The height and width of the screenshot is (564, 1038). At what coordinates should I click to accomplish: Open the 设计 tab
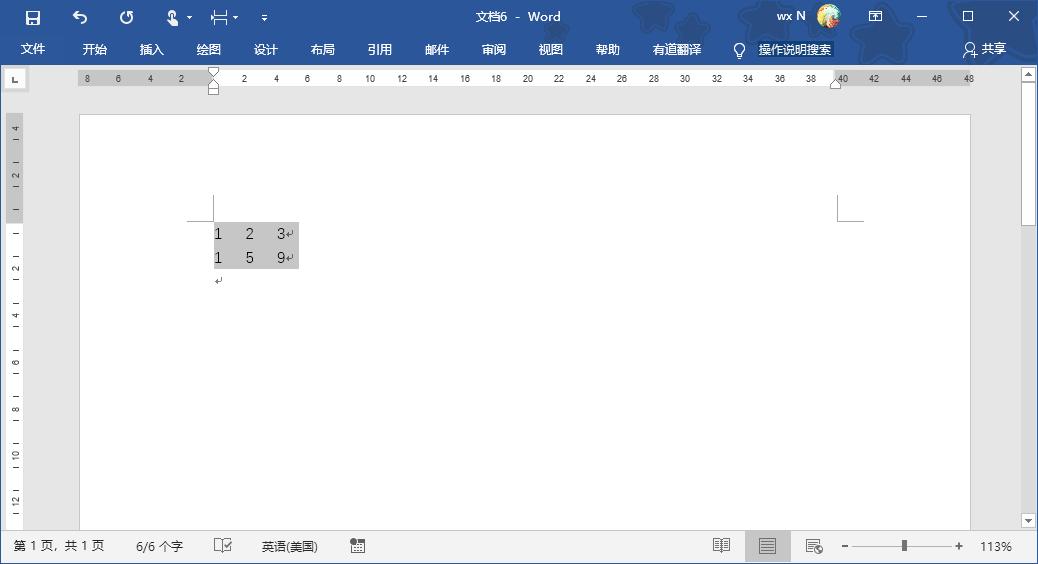(265, 49)
